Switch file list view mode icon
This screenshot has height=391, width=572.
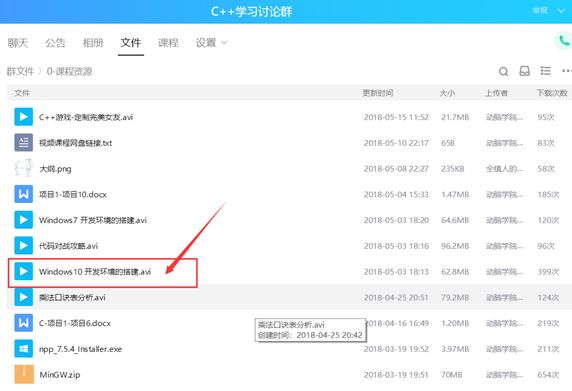(x=545, y=71)
